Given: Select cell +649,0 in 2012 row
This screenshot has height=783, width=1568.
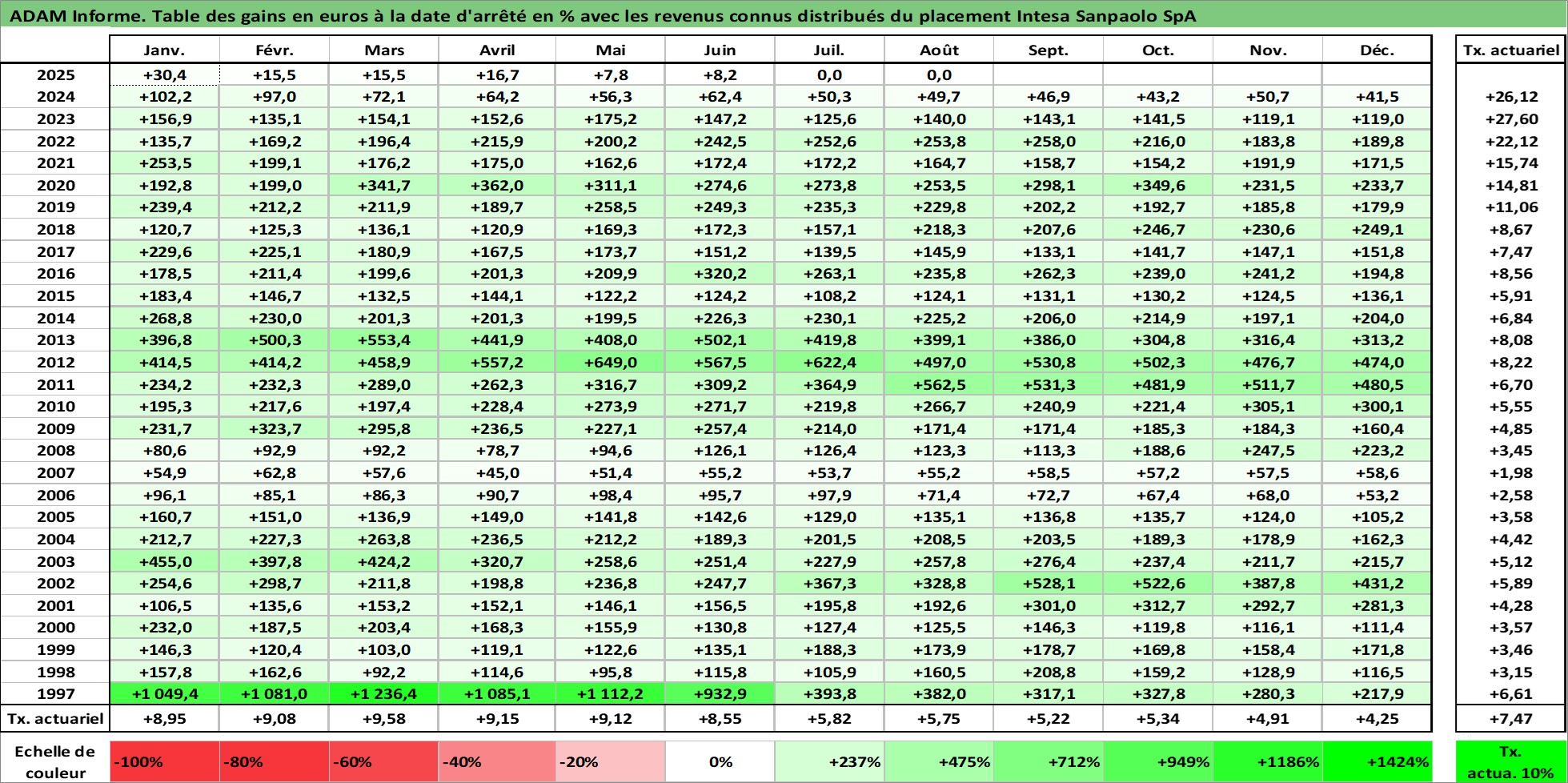Looking at the screenshot, I should [611, 362].
